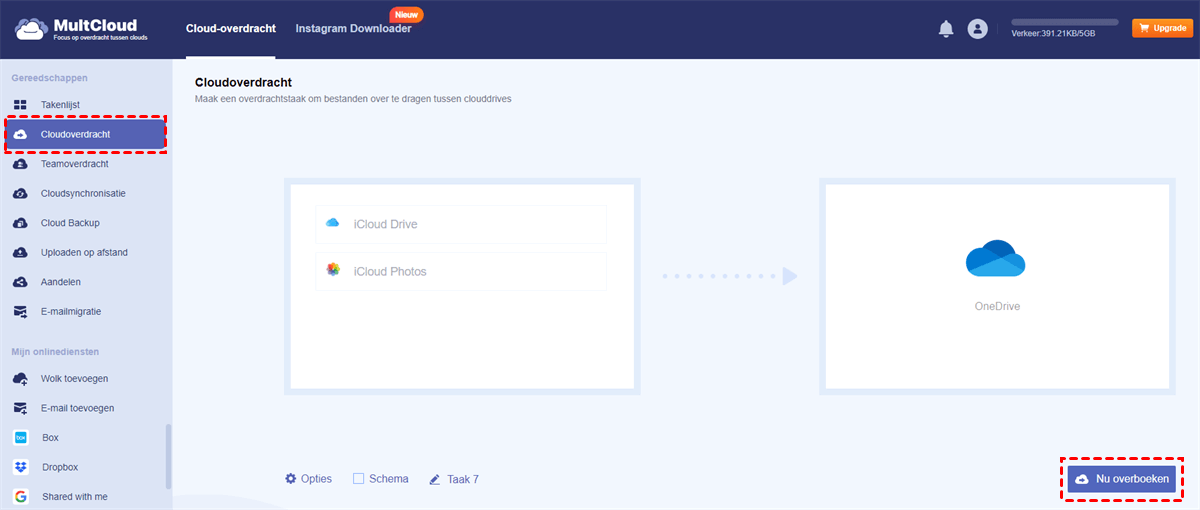Click E-mail toevoegen icon
Viewport: 1200px width, 510px height.
point(20,408)
